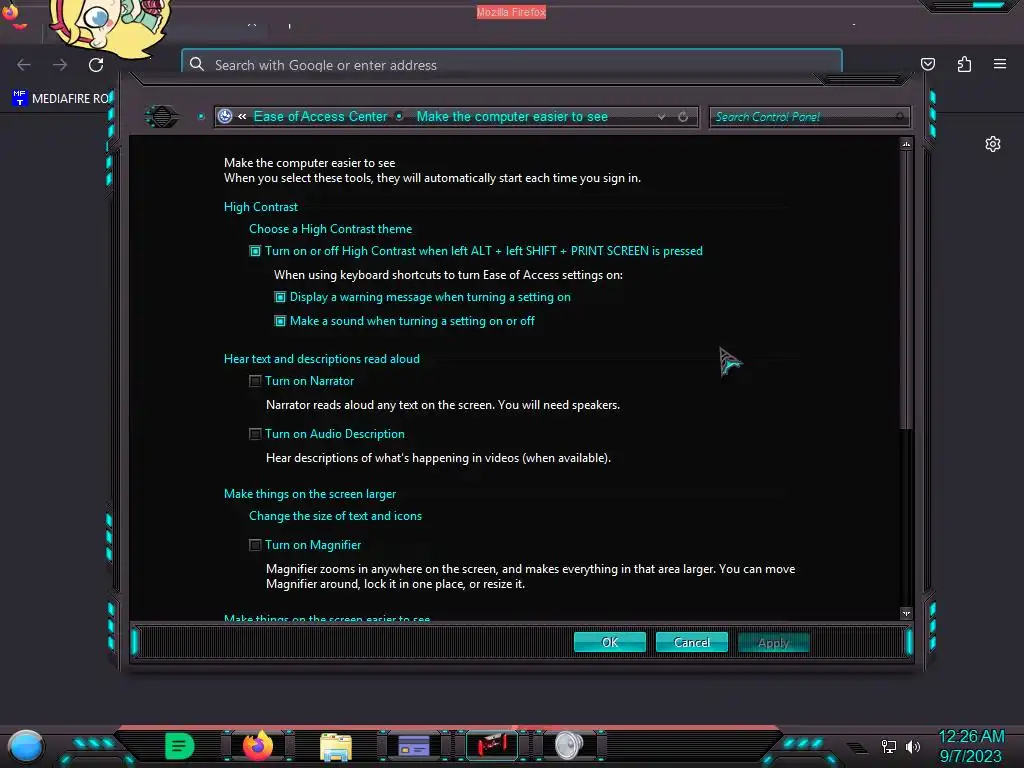
Task: Uncheck Make a sound when turning setting checkbox
Action: (280, 321)
